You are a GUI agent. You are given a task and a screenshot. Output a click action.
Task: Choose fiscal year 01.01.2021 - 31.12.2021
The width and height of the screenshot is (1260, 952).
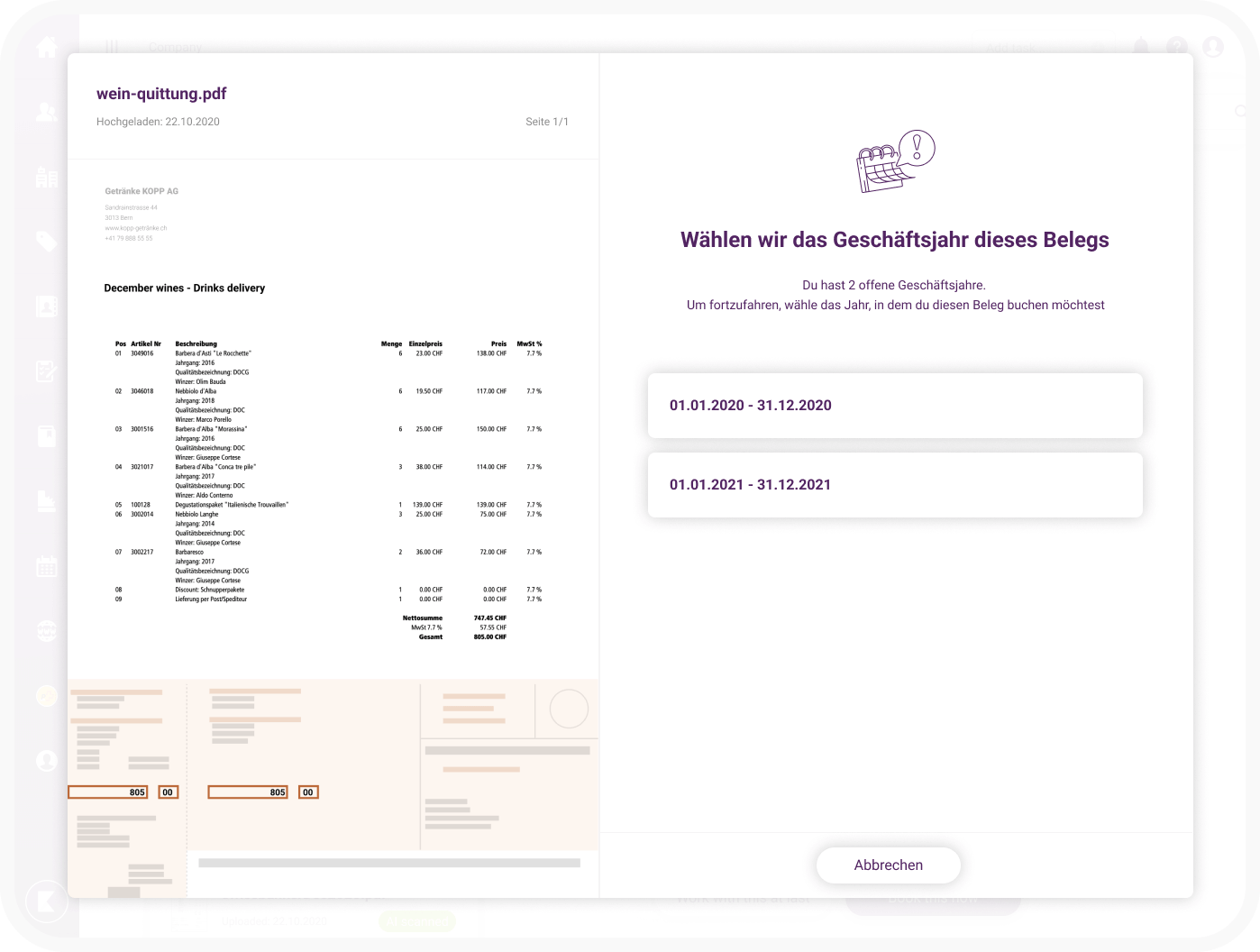895,485
